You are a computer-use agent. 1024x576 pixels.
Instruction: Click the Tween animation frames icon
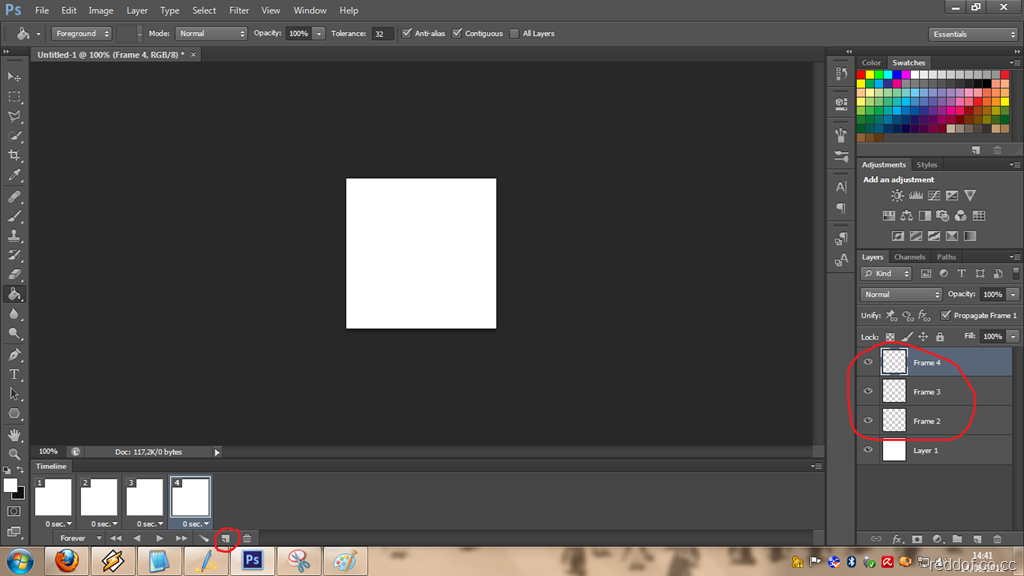(x=204, y=538)
